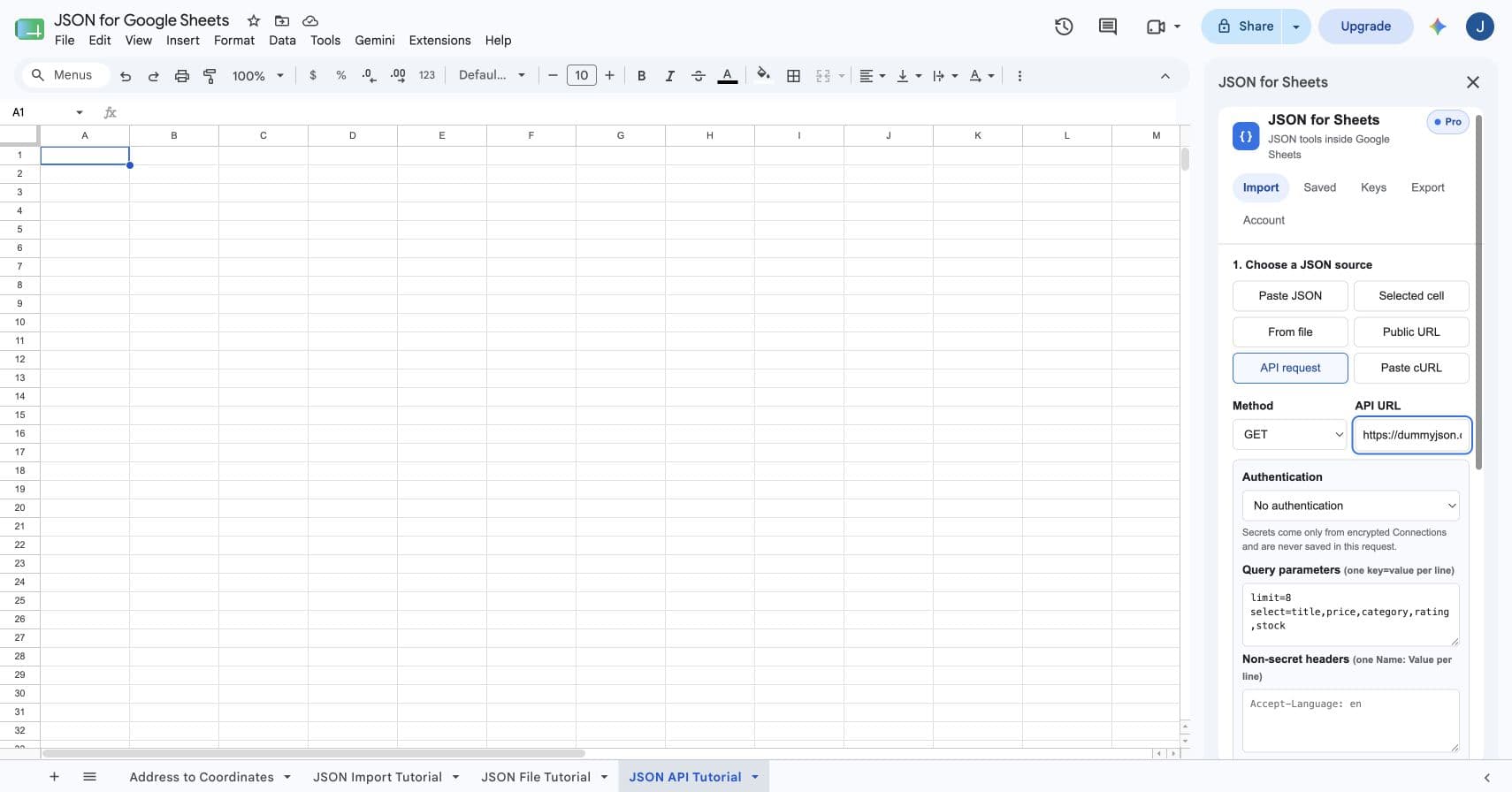Increase font size with the plus icon

click(x=609, y=76)
